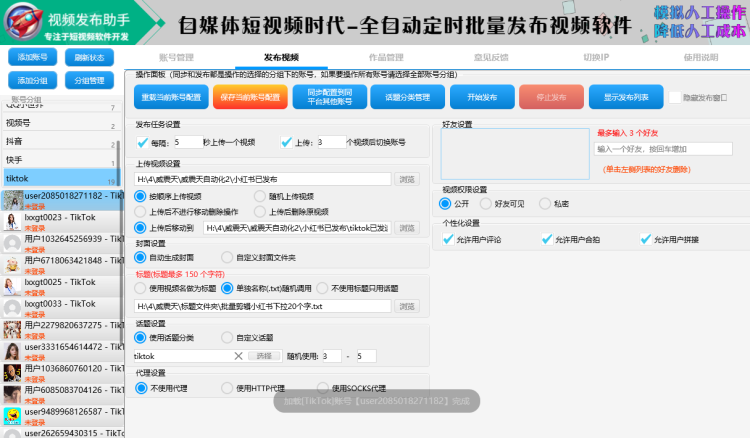Choose 使用话题分类 option
Viewport: 750px width, 438px height.
[x=140, y=338]
